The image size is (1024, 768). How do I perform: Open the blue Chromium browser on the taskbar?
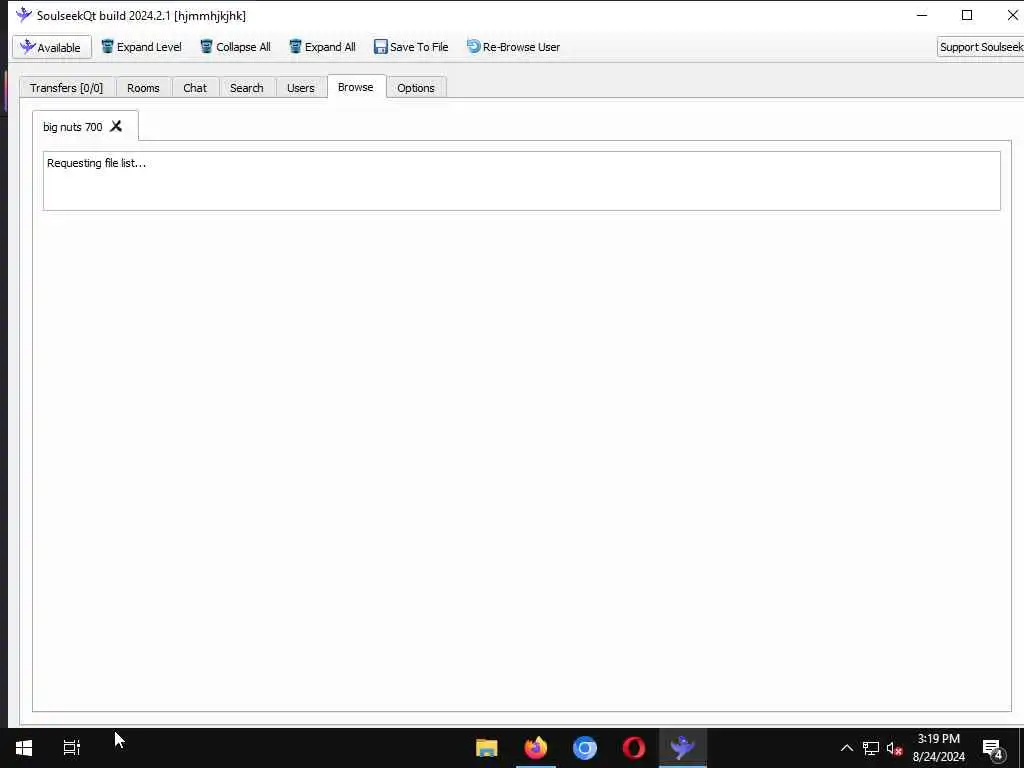click(x=585, y=748)
